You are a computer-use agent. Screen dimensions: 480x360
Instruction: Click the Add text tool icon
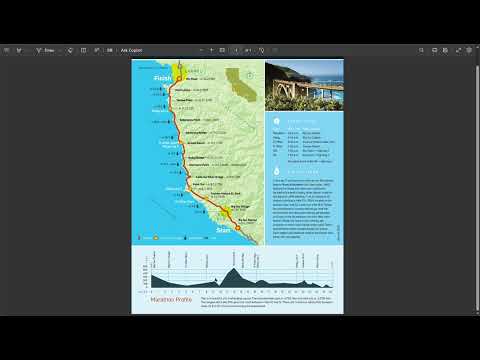(83, 50)
